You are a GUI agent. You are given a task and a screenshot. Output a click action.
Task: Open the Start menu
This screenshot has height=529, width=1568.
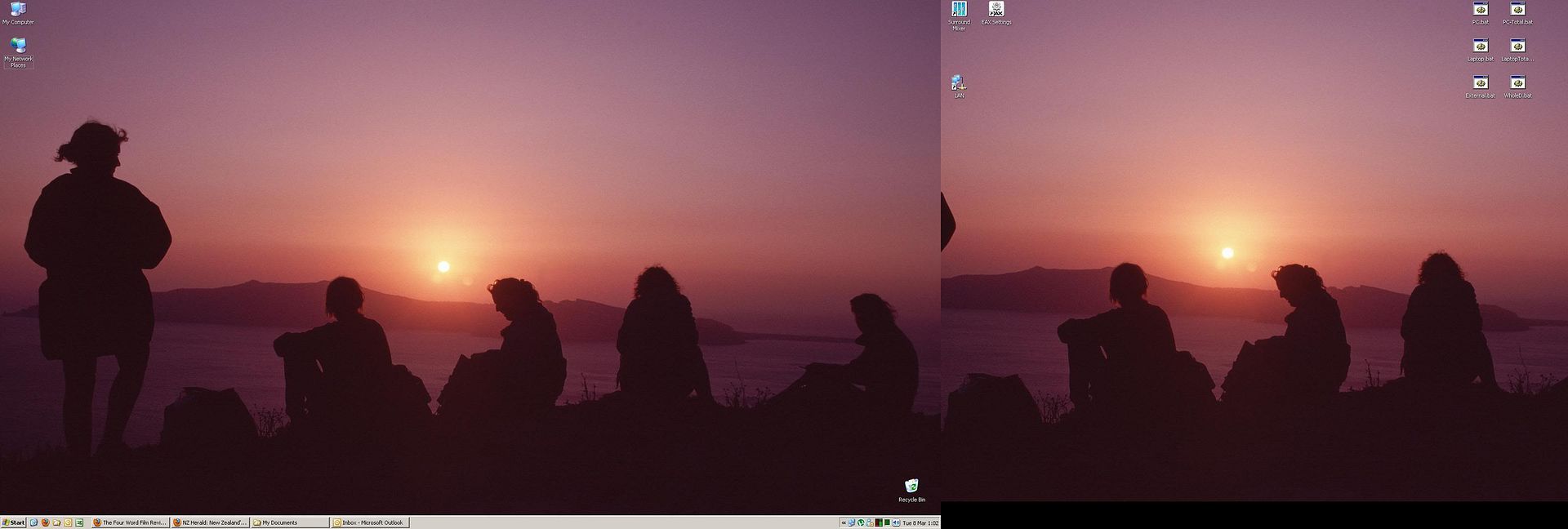coord(13,522)
